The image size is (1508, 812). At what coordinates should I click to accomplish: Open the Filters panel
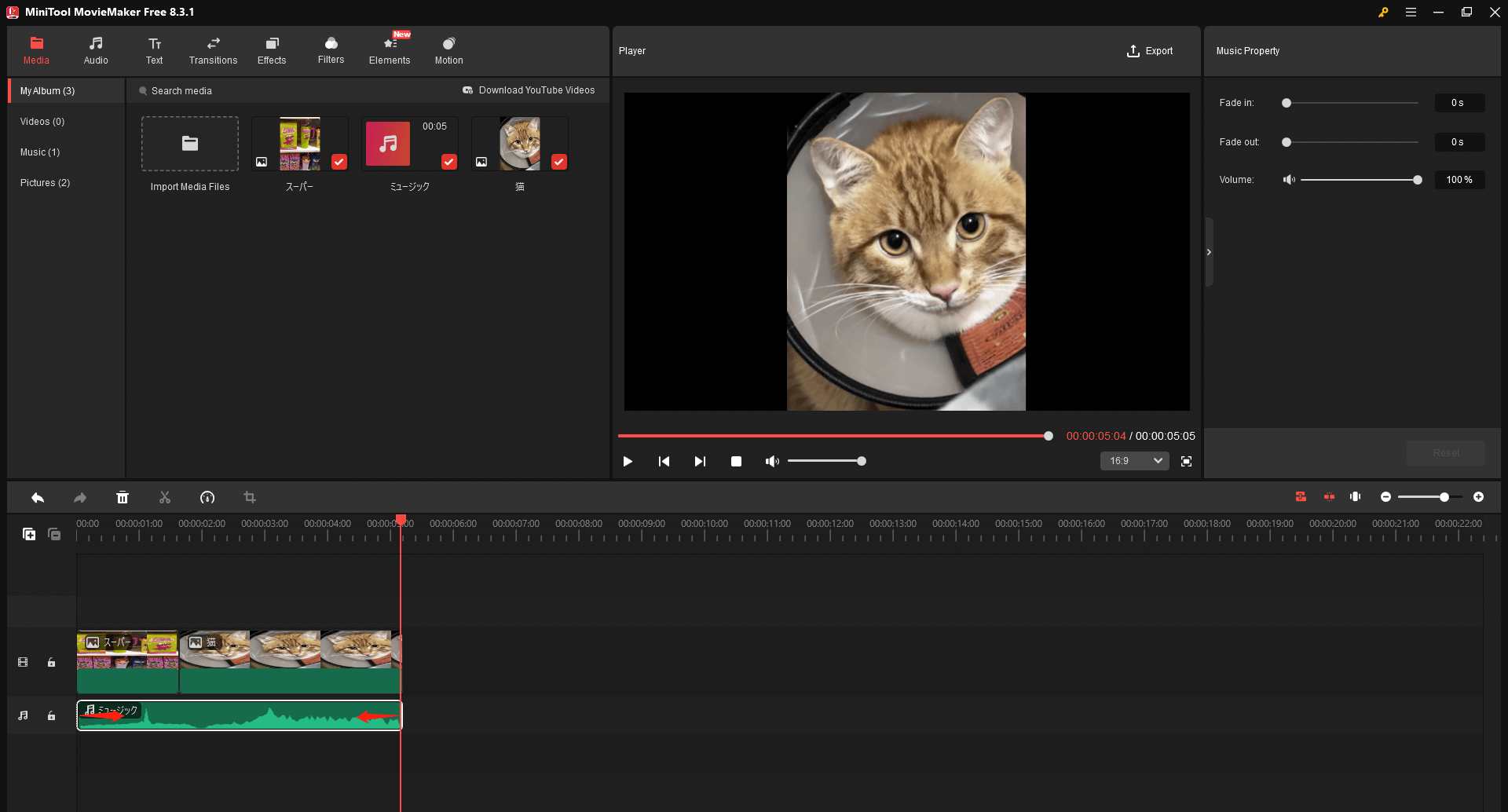click(x=331, y=49)
